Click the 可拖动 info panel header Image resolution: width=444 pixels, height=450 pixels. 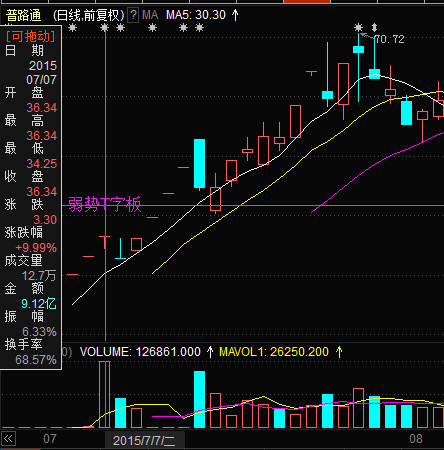pos(31,36)
